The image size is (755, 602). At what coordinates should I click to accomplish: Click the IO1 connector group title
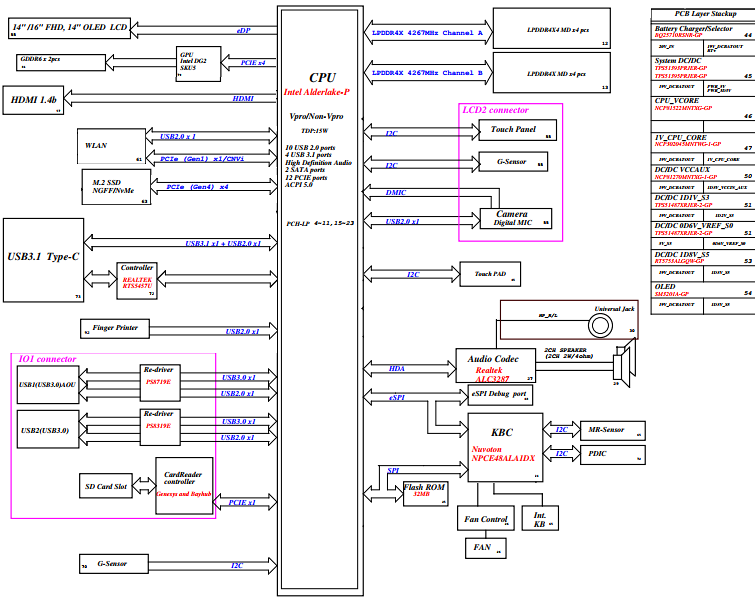pos(47,359)
